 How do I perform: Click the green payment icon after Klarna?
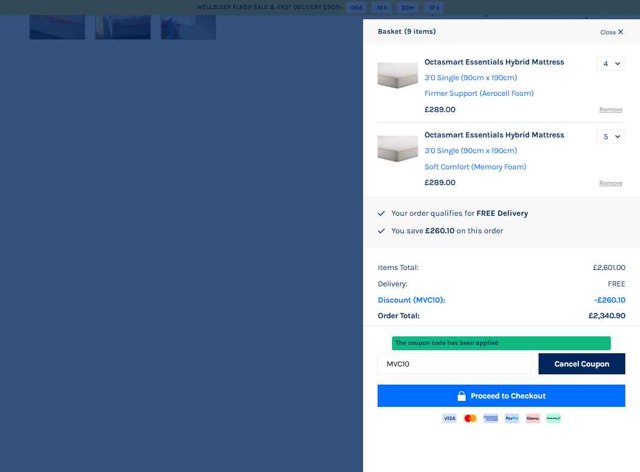pos(553,418)
